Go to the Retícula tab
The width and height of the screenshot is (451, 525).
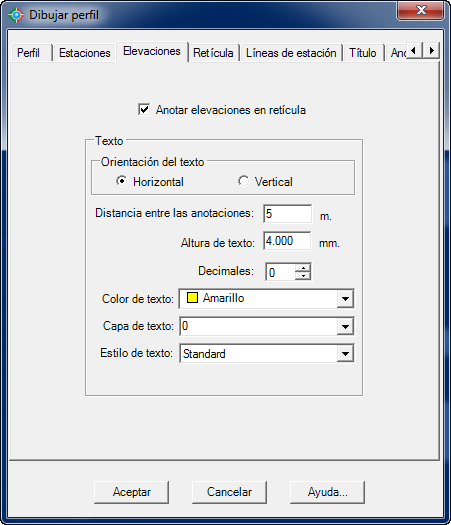tap(213, 53)
